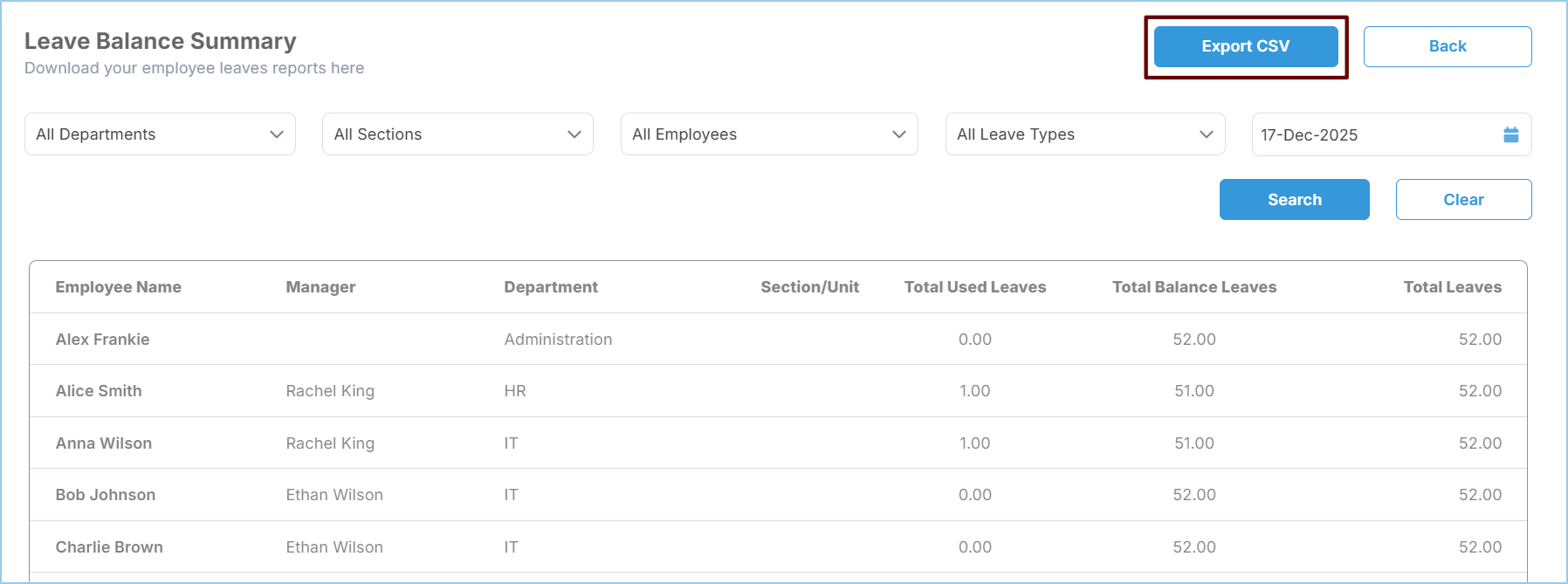This screenshot has height=584, width=1568.
Task: Select the Anna Wilson employee row
Action: pos(104,443)
